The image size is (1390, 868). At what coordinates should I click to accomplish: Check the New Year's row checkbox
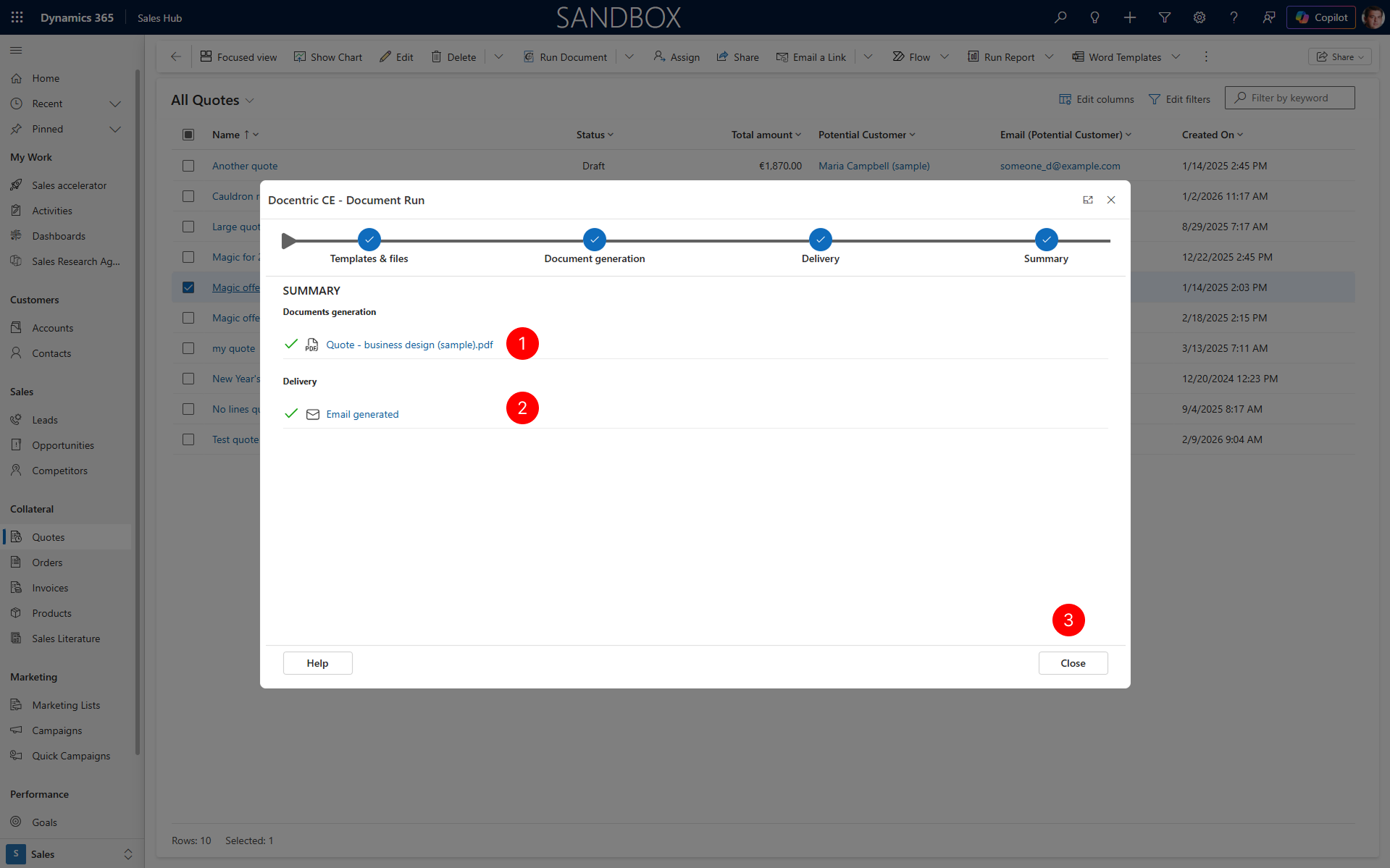click(188, 379)
